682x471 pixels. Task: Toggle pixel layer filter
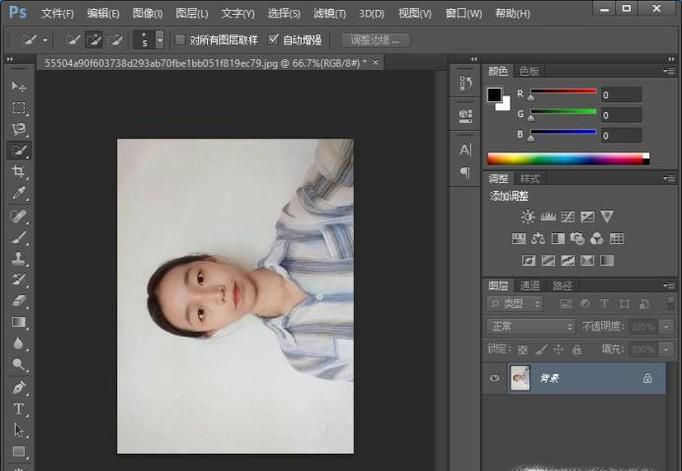pyautogui.click(x=565, y=304)
